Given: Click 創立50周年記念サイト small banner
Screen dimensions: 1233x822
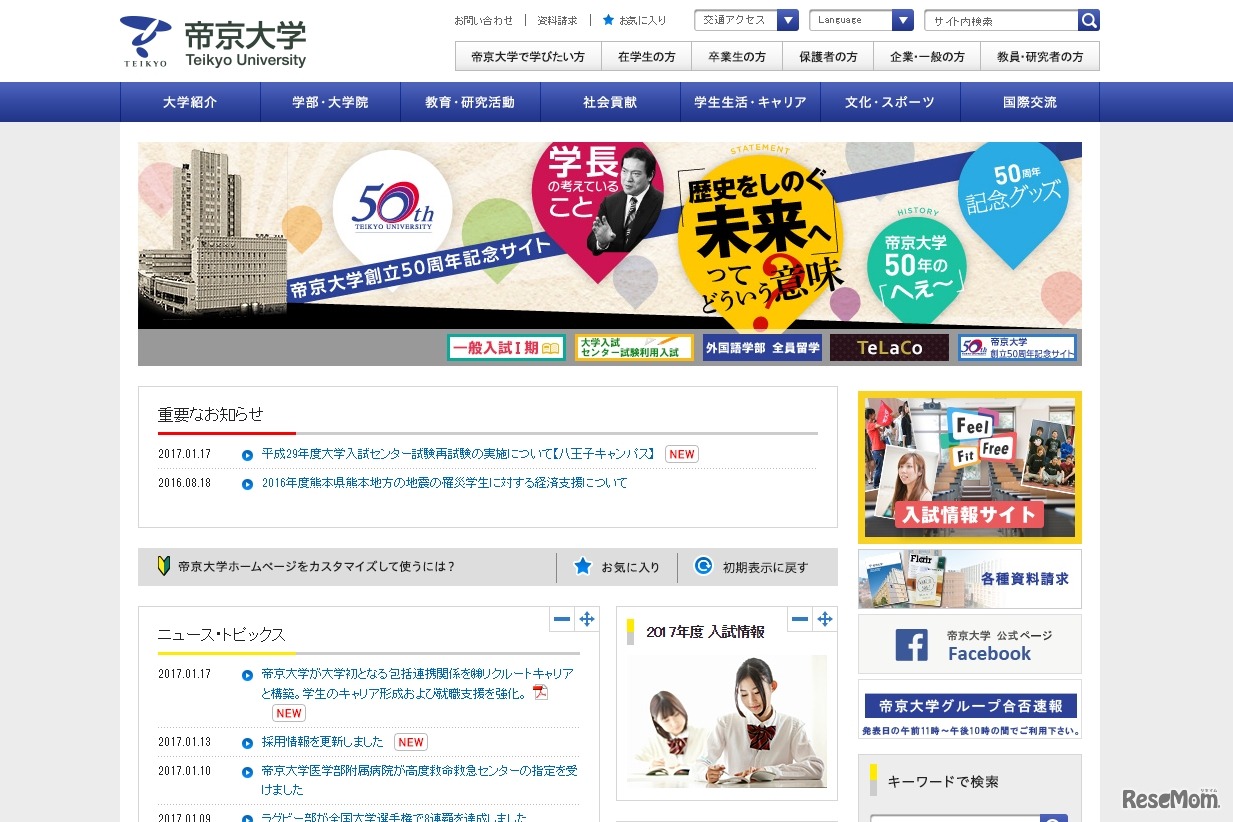Looking at the screenshot, I should click(x=1017, y=348).
